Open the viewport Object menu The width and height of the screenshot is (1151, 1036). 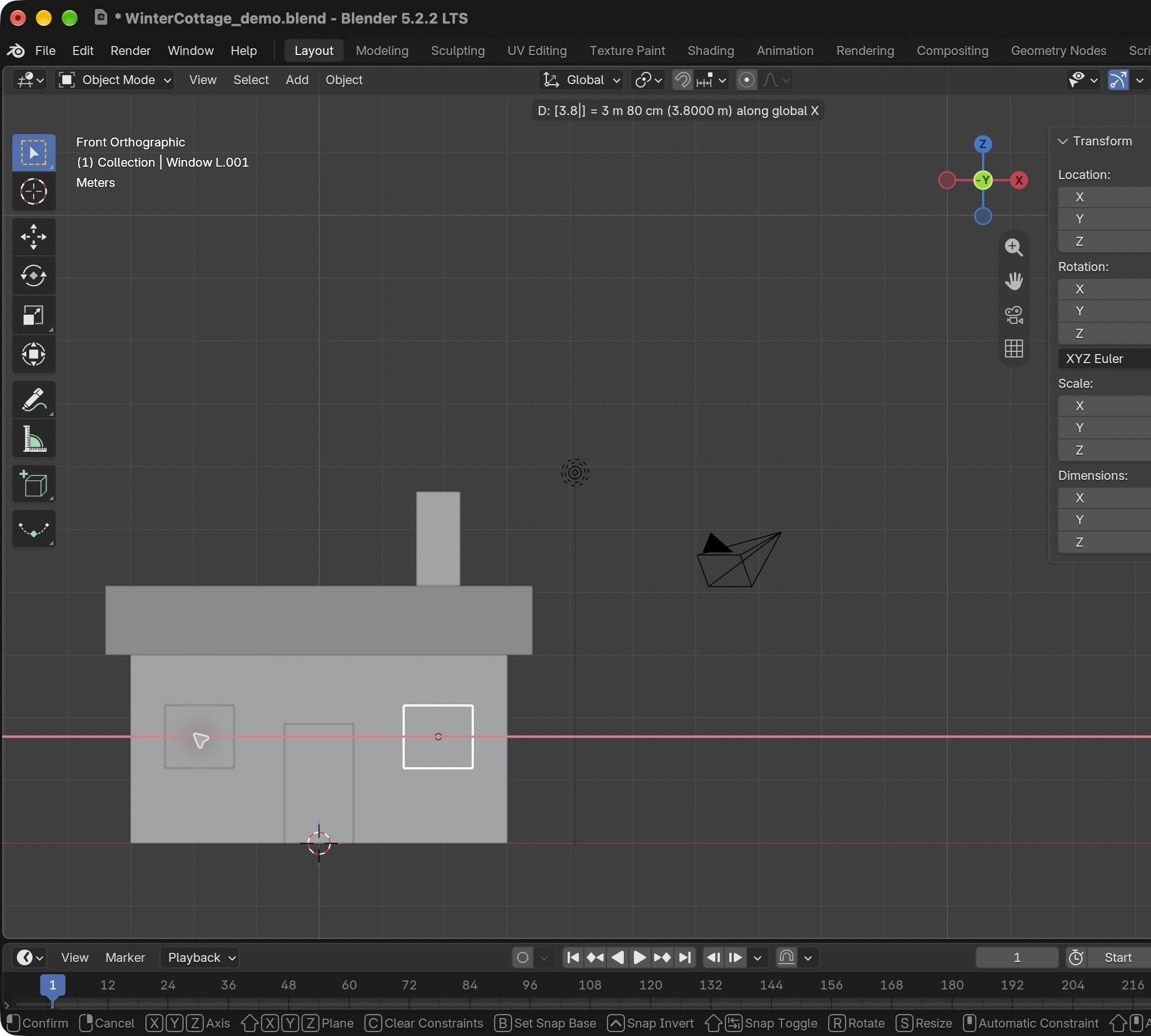click(x=344, y=80)
